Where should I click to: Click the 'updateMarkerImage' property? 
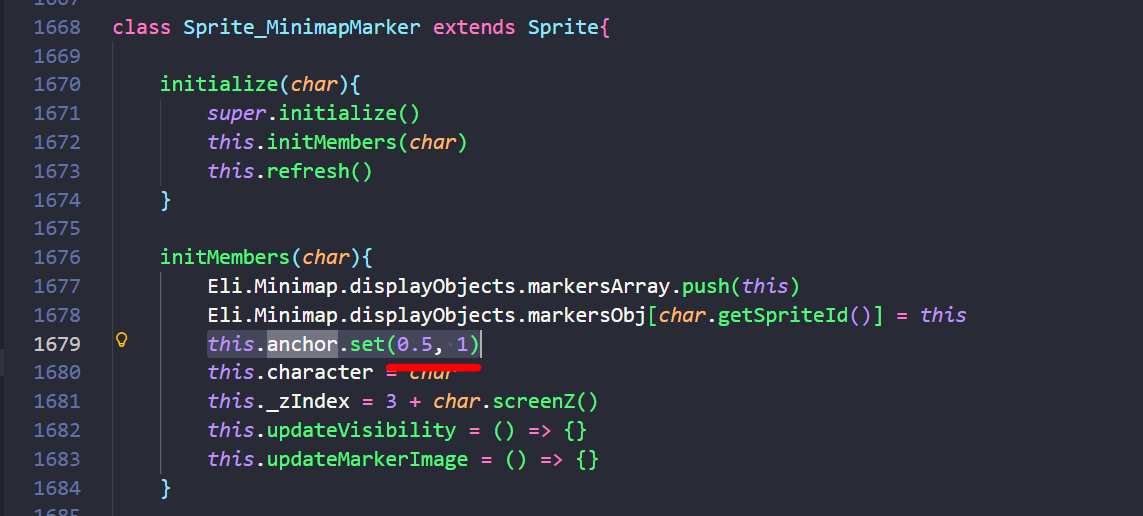pyautogui.click(x=367, y=459)
